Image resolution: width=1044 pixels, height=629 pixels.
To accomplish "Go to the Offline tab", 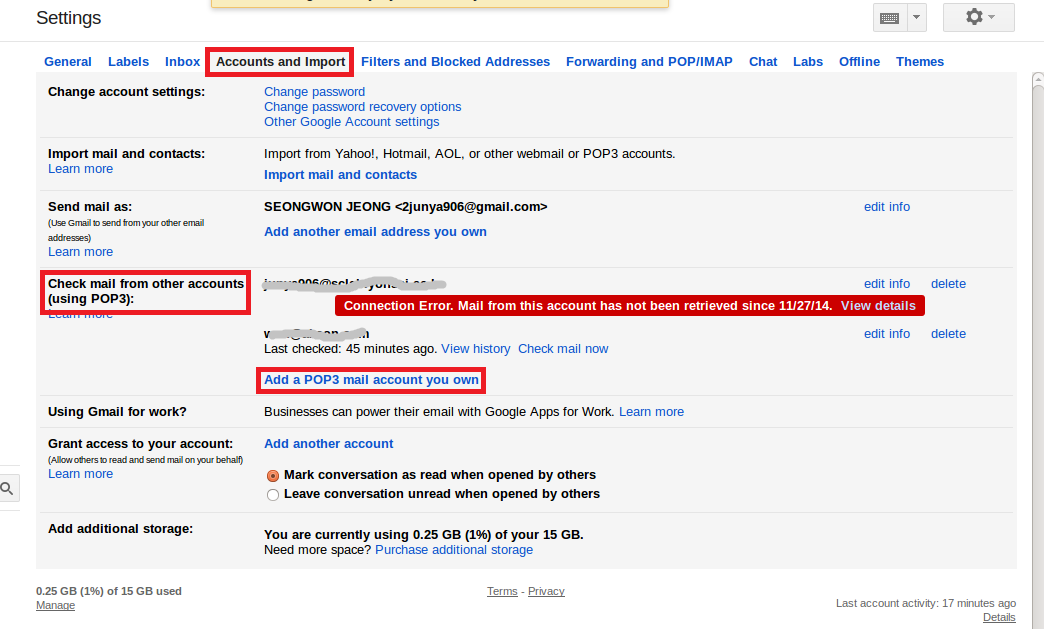I will coord(859,62).
